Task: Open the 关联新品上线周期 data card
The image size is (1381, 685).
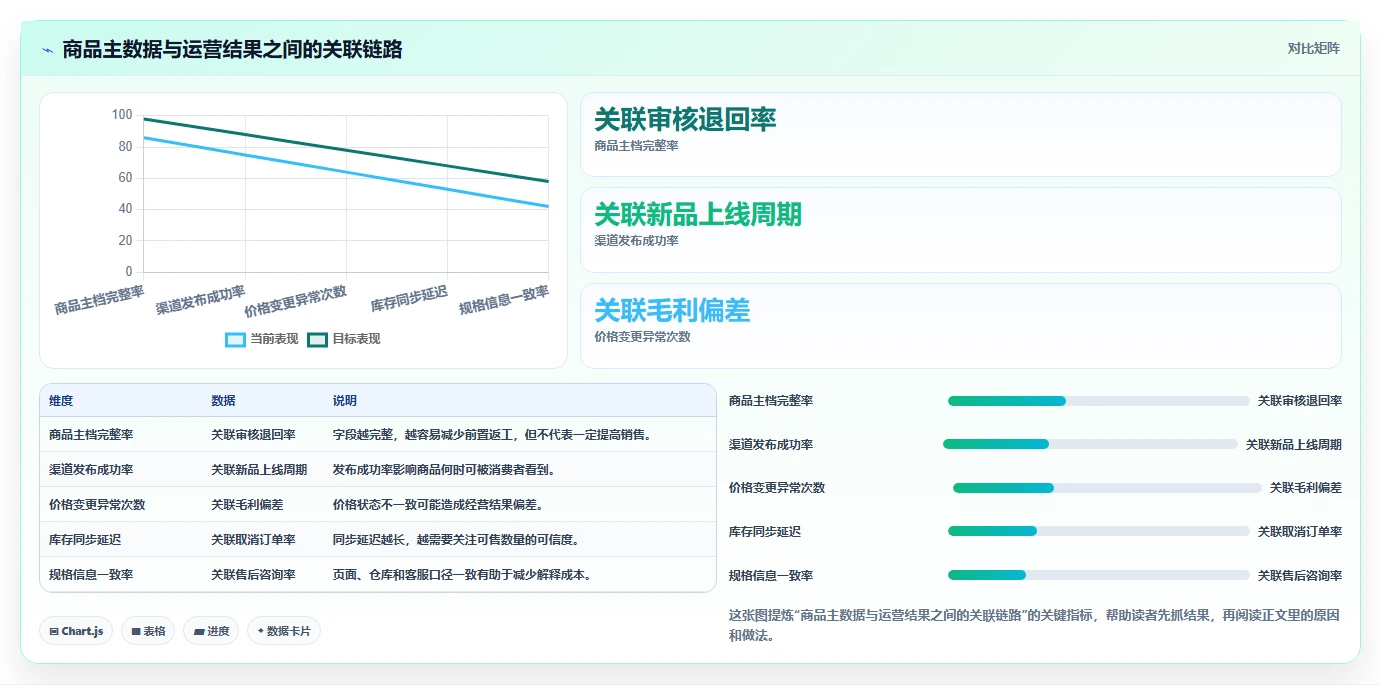Action: [x=960, y=230]
